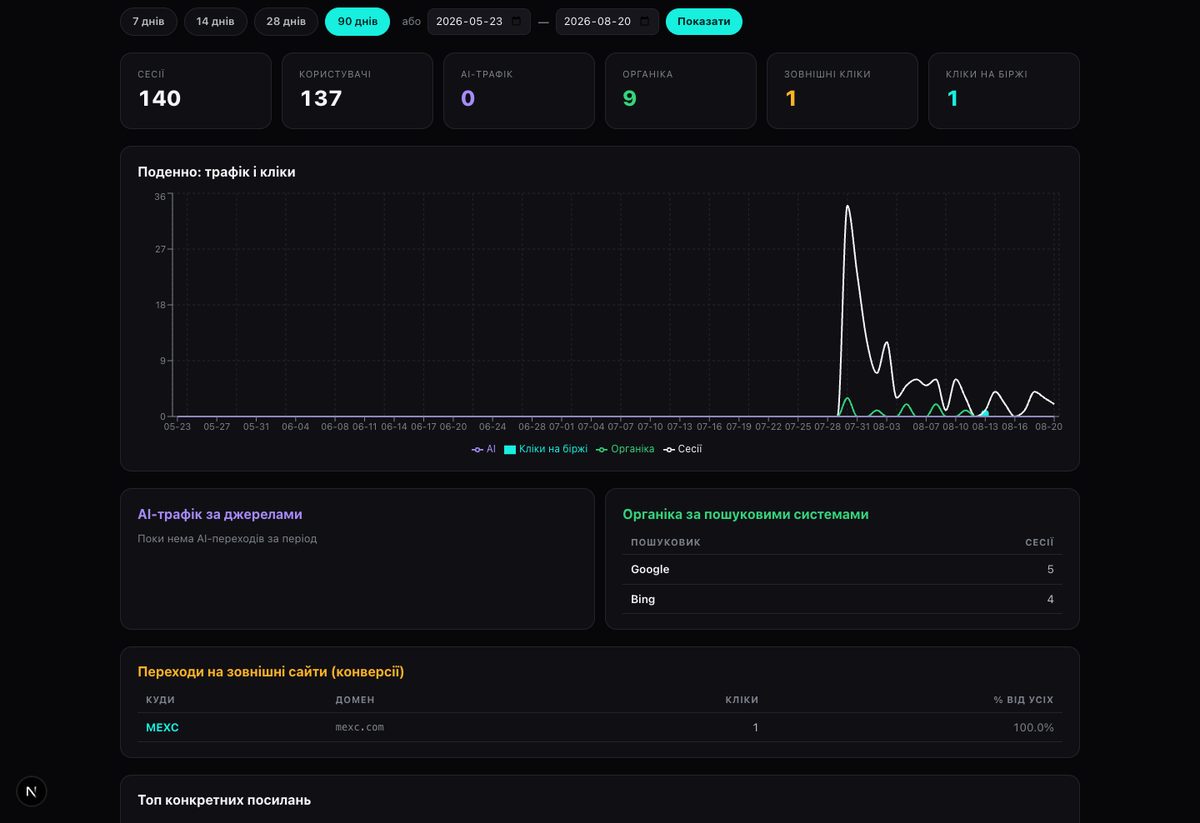The height and width of the screenshot is (823, 1200).
Task: Click the AI-трафік за джерелами heading
Action: coord(220,514)
